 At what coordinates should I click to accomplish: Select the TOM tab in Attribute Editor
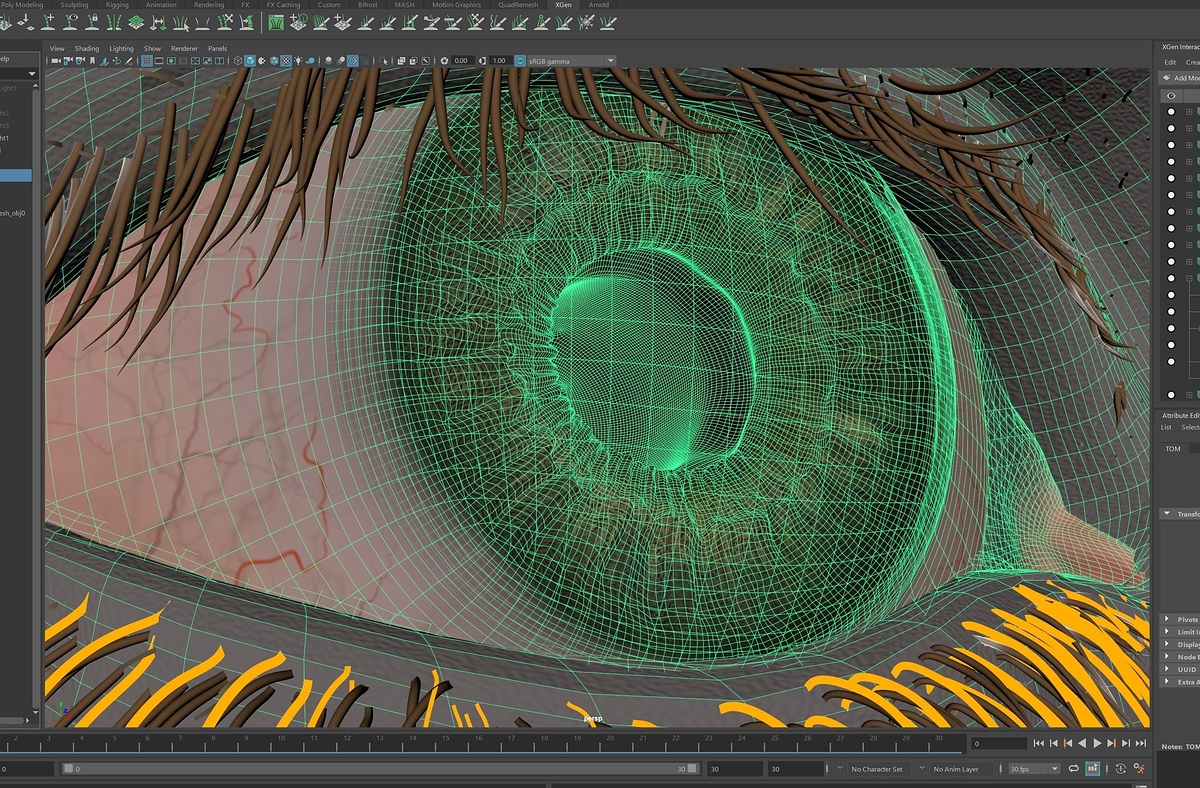click(x=1173, y=449)
